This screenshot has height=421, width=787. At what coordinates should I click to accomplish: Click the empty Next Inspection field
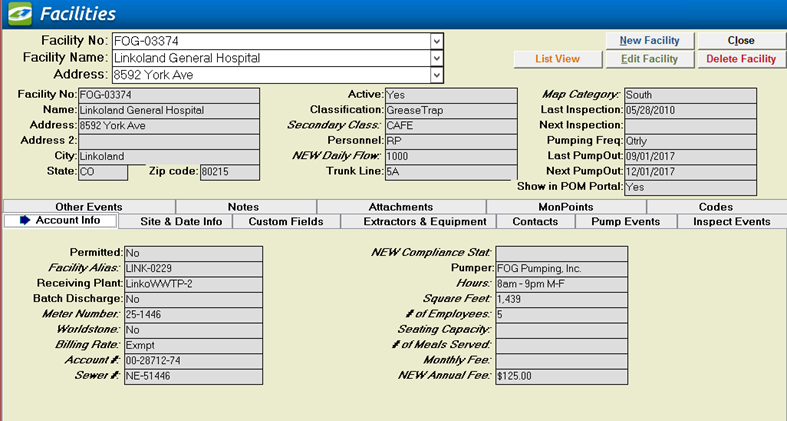click(691, 125)
